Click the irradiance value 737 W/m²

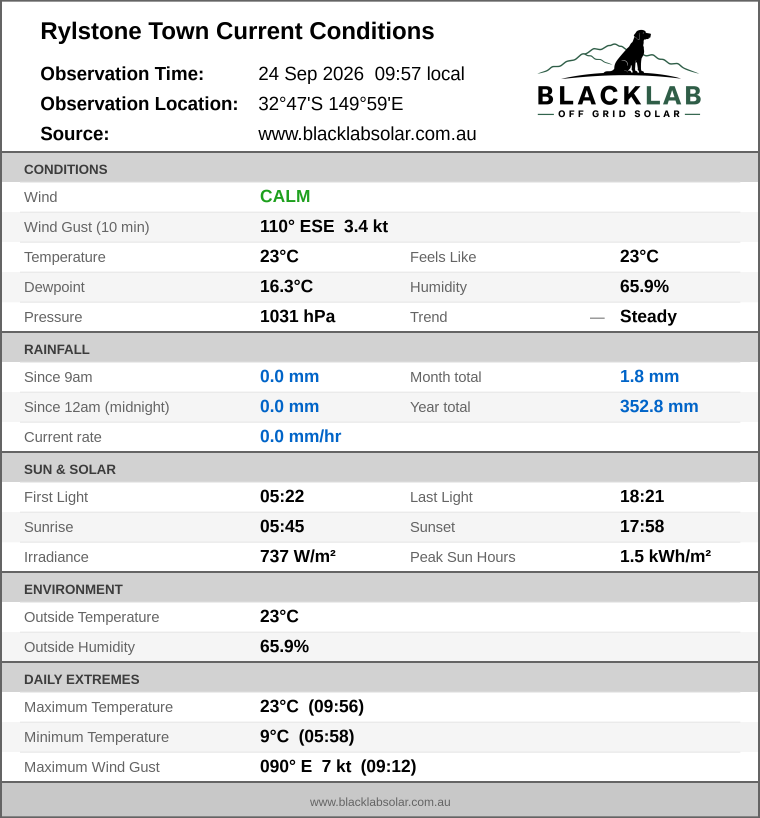coord(298,557)
